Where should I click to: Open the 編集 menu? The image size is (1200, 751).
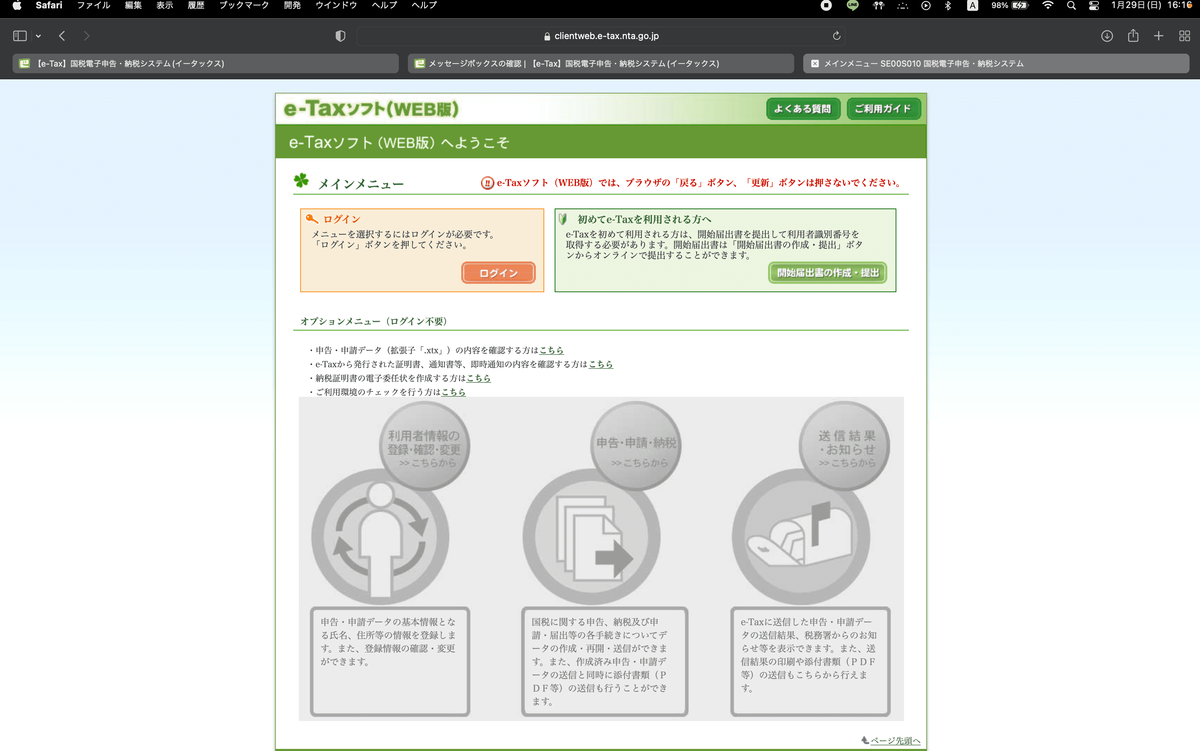coord(133,6)
